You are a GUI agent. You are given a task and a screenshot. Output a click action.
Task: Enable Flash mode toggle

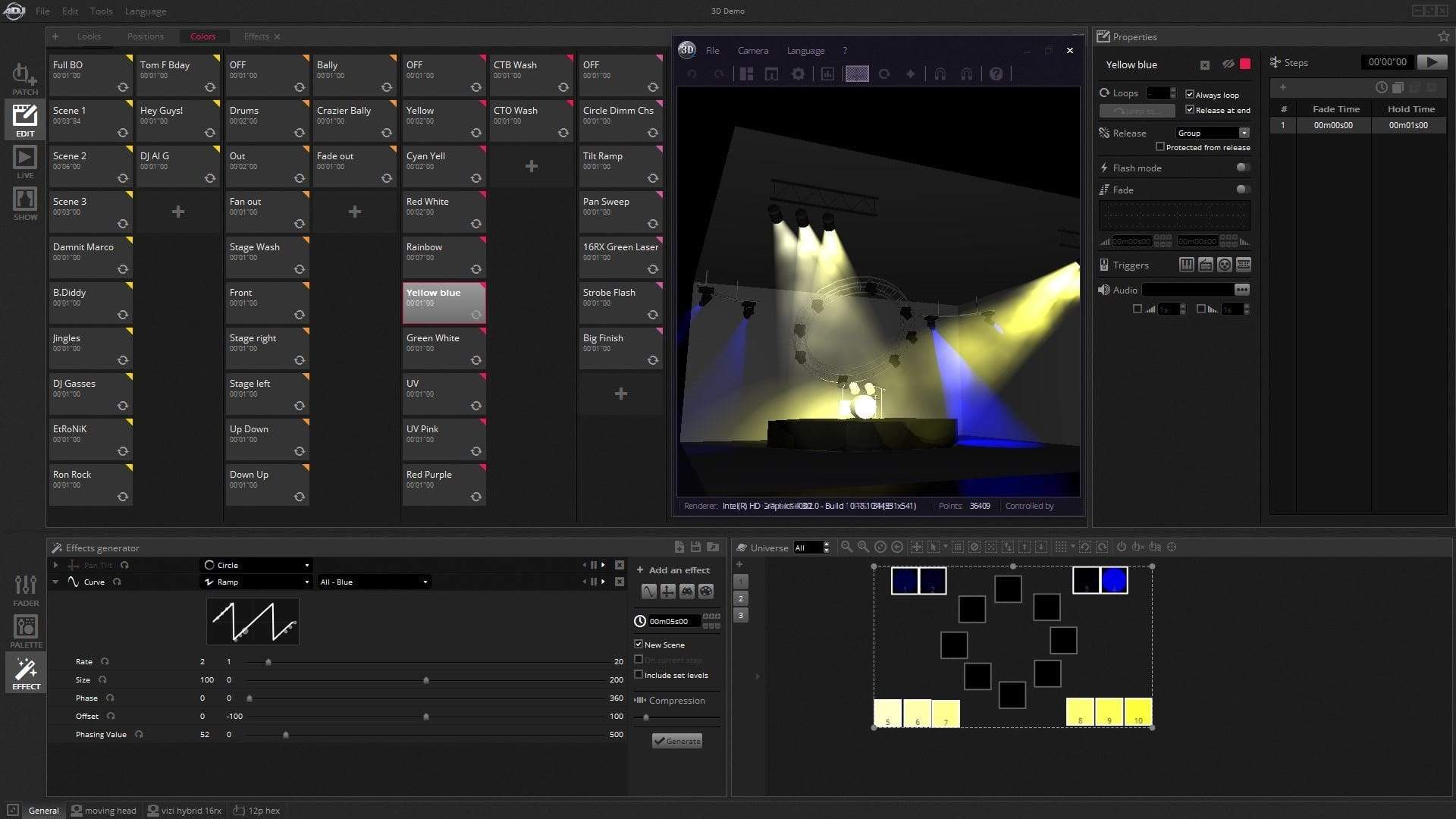coord(1242,168)
